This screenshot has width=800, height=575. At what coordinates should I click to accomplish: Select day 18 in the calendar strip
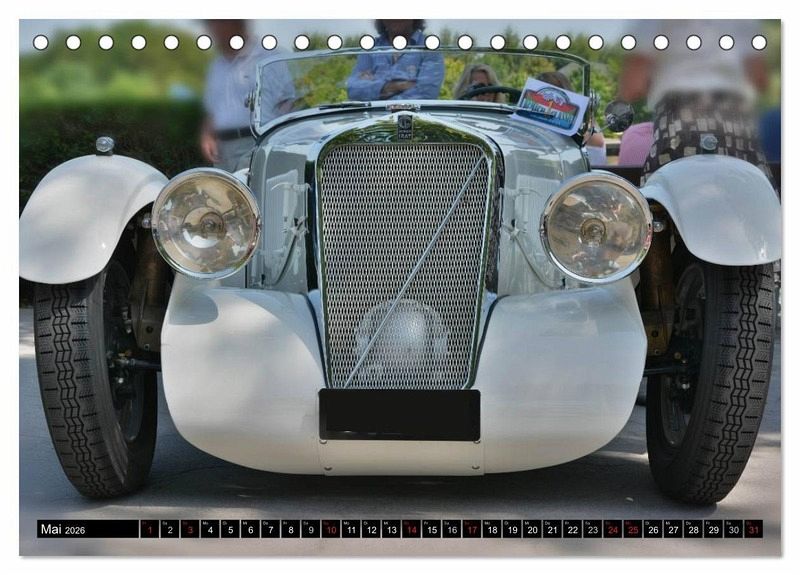click(x=492, y=529)
